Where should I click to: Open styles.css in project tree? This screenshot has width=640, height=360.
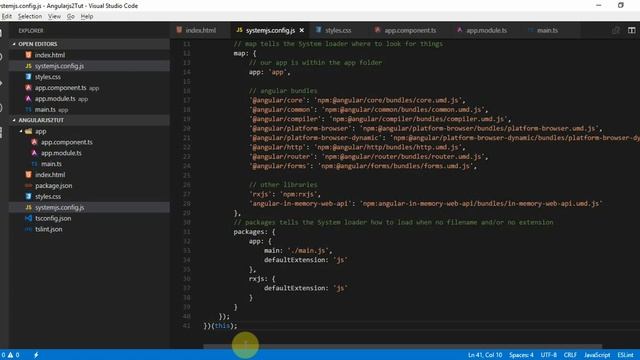(x=48, y=197)
